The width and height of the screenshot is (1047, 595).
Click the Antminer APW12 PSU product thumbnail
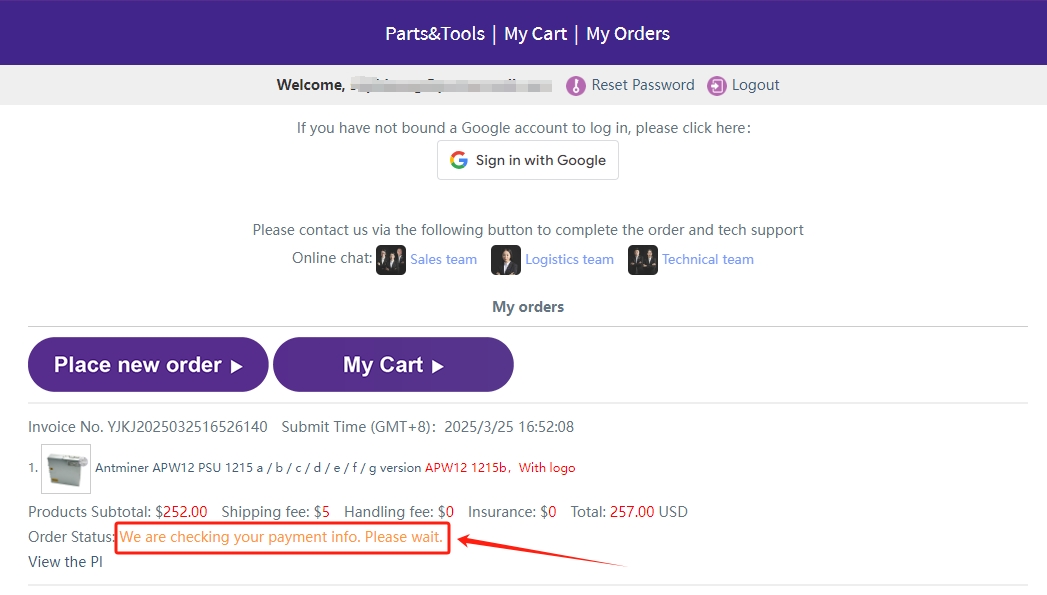tap(66, 468)
